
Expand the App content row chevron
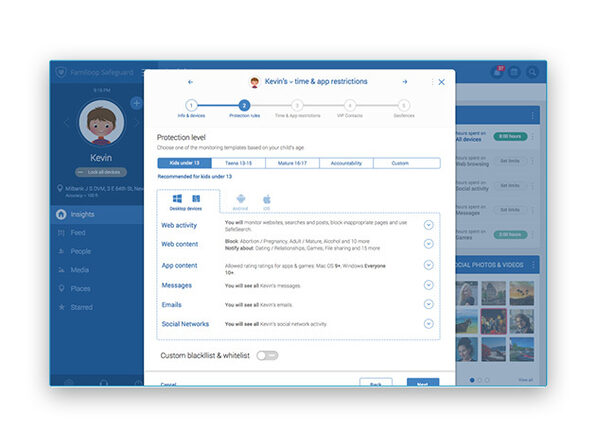[x=428, y=265]
